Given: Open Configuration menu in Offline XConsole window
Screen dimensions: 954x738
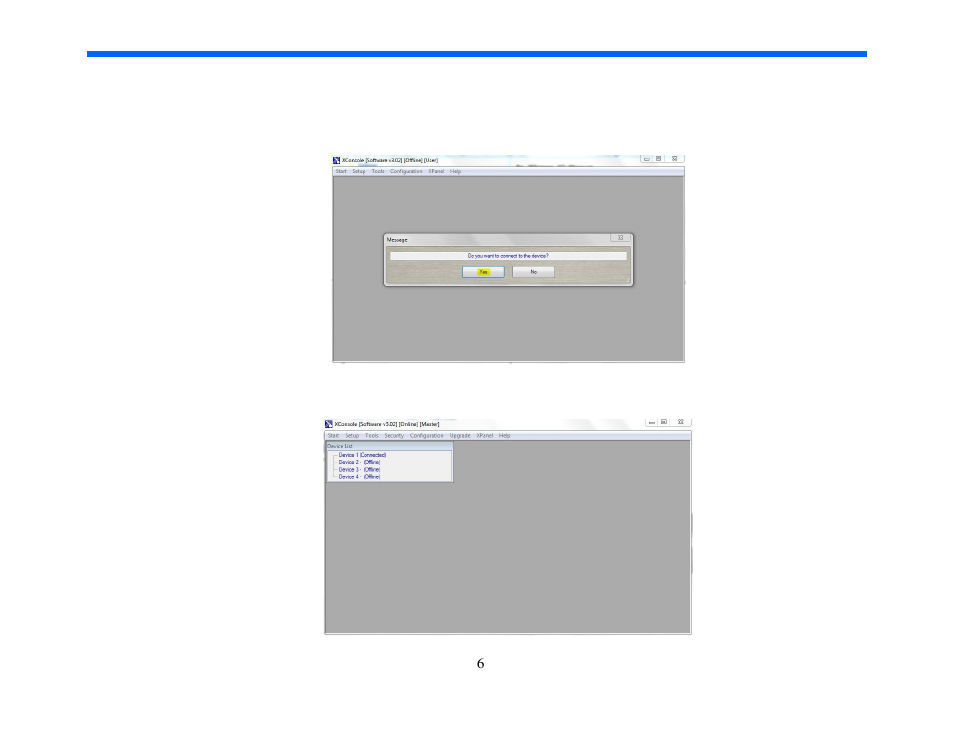Looking at the screenshot, I should point(406,172).
